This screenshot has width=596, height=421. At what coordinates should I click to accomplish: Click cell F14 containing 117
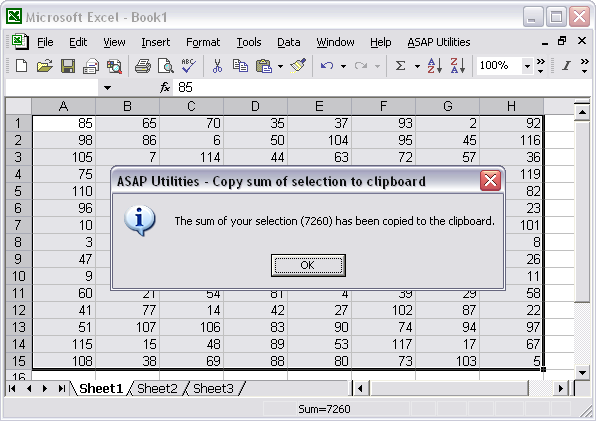384,344
